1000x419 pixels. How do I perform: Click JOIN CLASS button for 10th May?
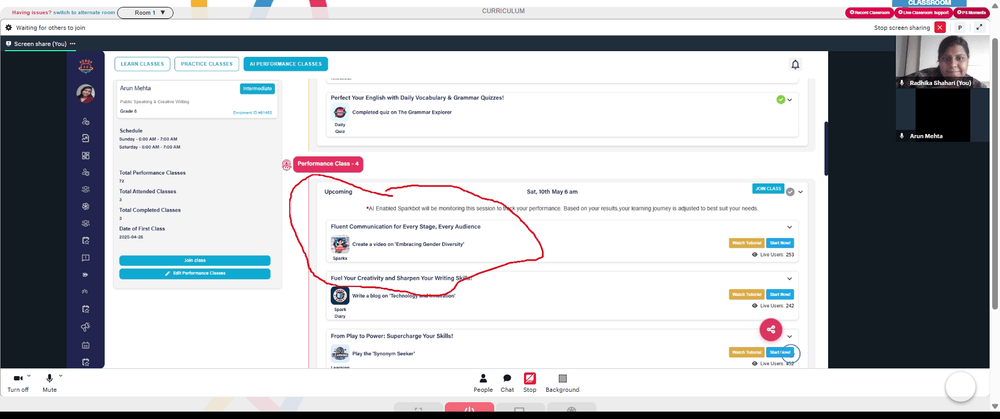(768, 189)
